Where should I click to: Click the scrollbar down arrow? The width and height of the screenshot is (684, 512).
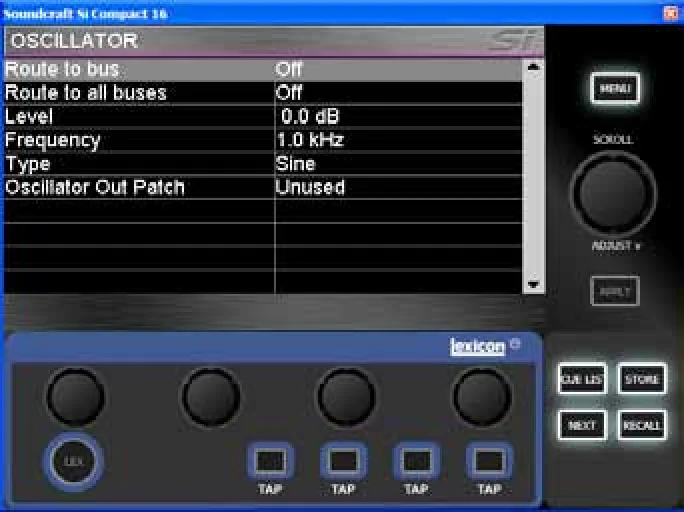(x=533, y=284)
